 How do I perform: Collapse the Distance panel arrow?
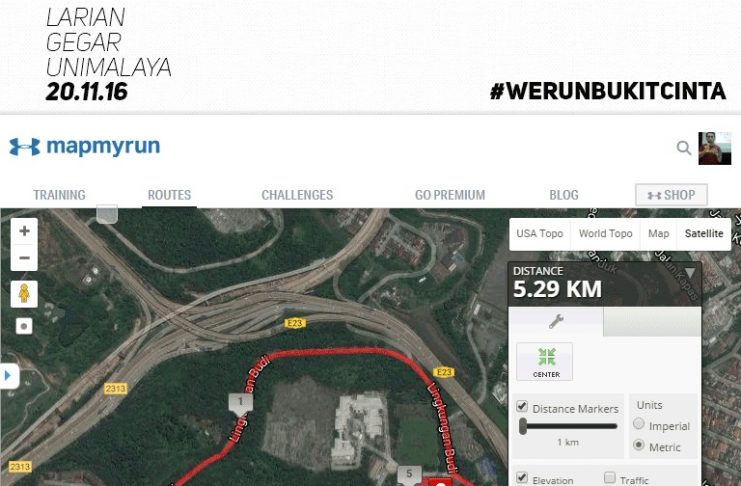[x=689, y=273]
